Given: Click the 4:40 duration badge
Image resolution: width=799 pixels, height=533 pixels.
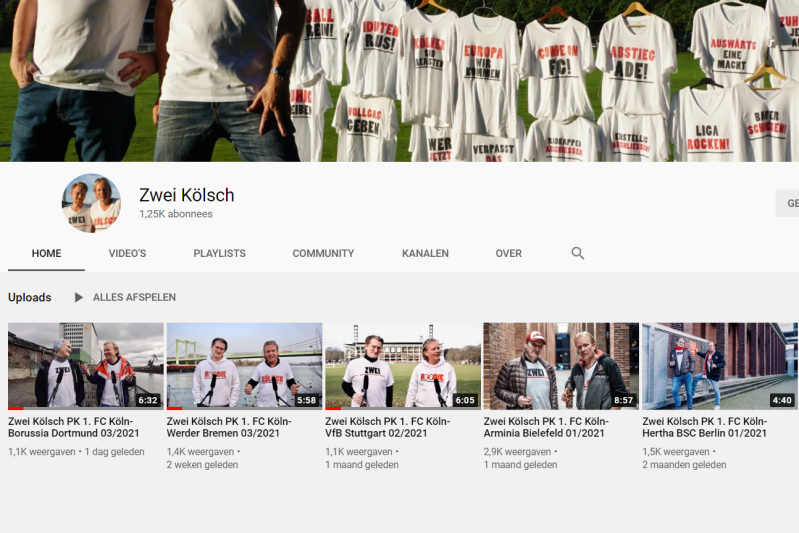Looking at the screenshot, I should (782, 400).
